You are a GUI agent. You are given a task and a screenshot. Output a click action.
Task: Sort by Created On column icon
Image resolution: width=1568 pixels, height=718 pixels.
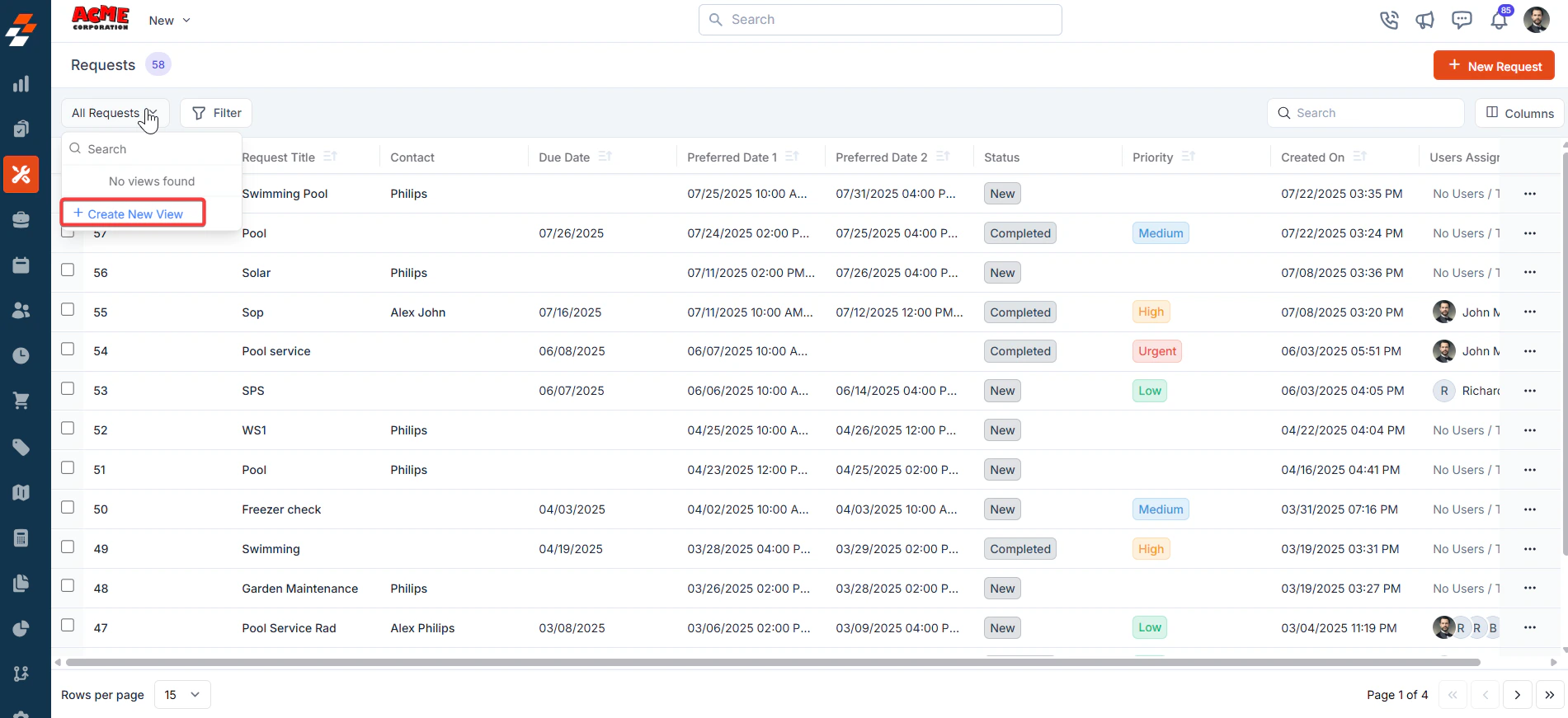point(1359,157)
